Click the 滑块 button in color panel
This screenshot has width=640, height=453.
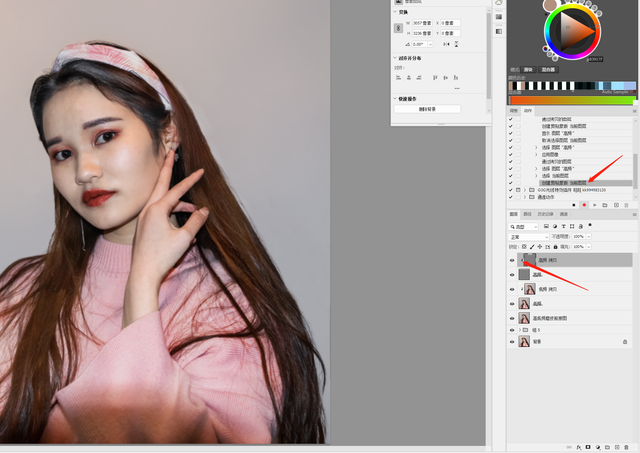tap(528, 70)
